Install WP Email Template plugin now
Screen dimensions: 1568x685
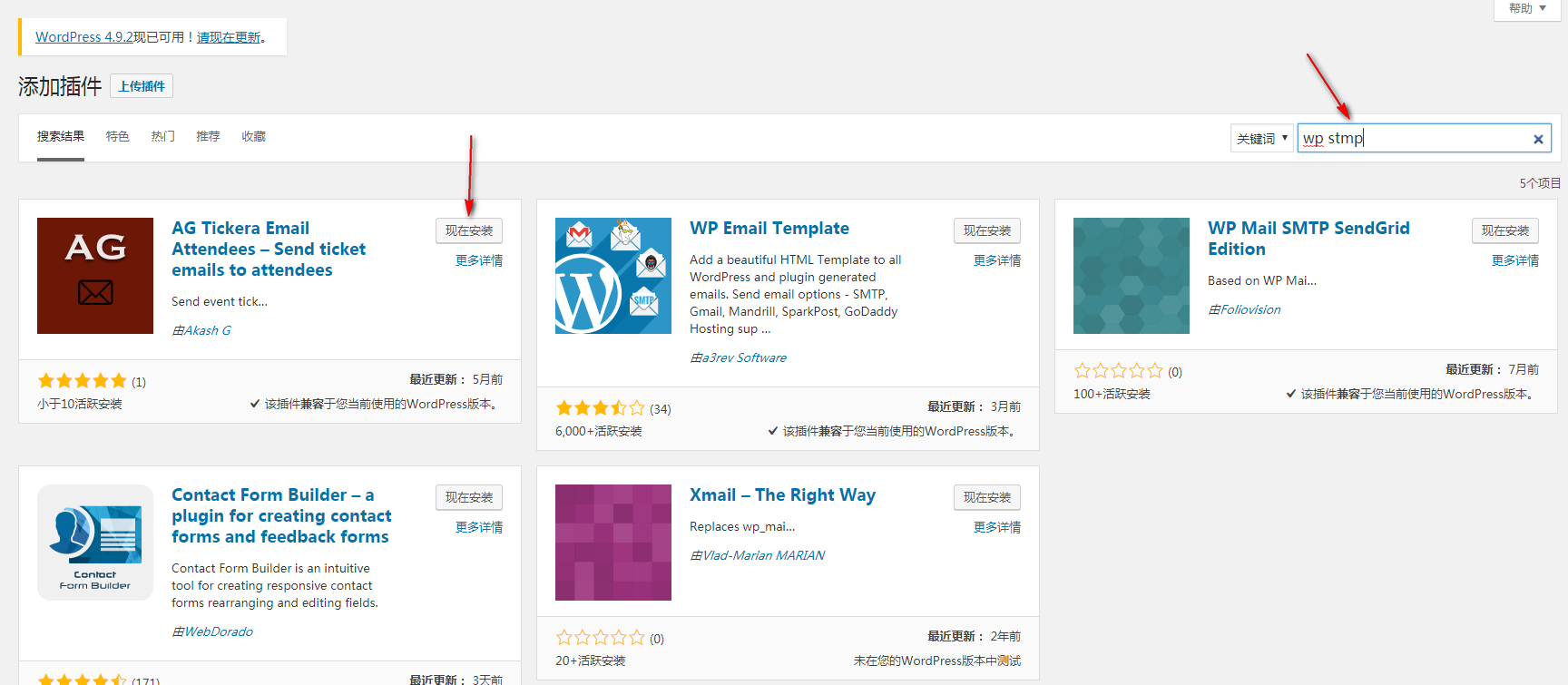coord(987,230)
